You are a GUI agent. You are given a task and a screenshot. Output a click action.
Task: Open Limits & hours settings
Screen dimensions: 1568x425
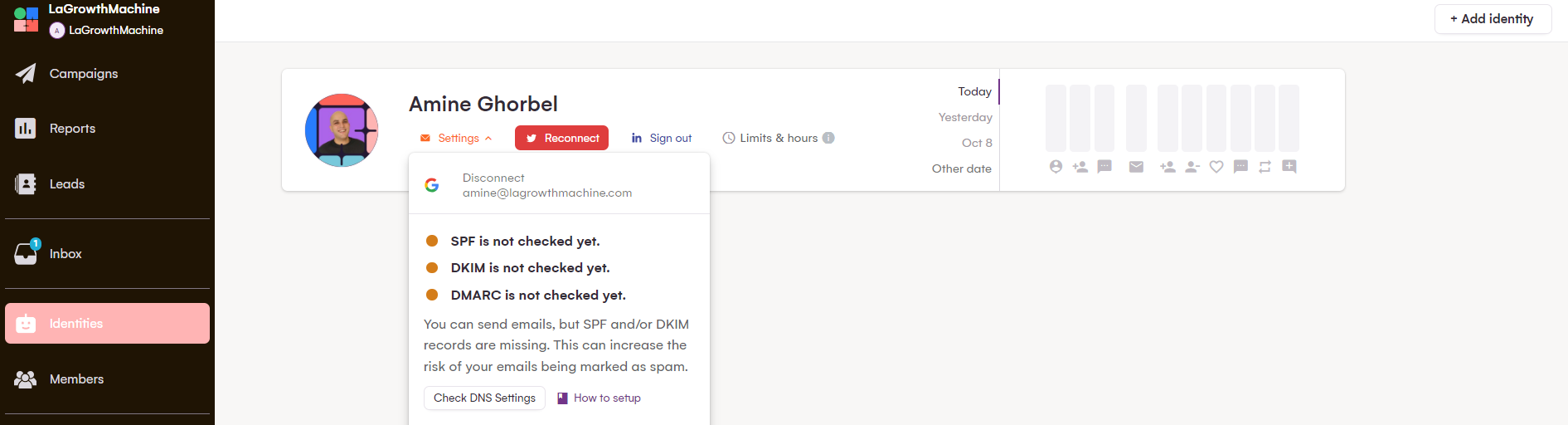pos(771,138)
